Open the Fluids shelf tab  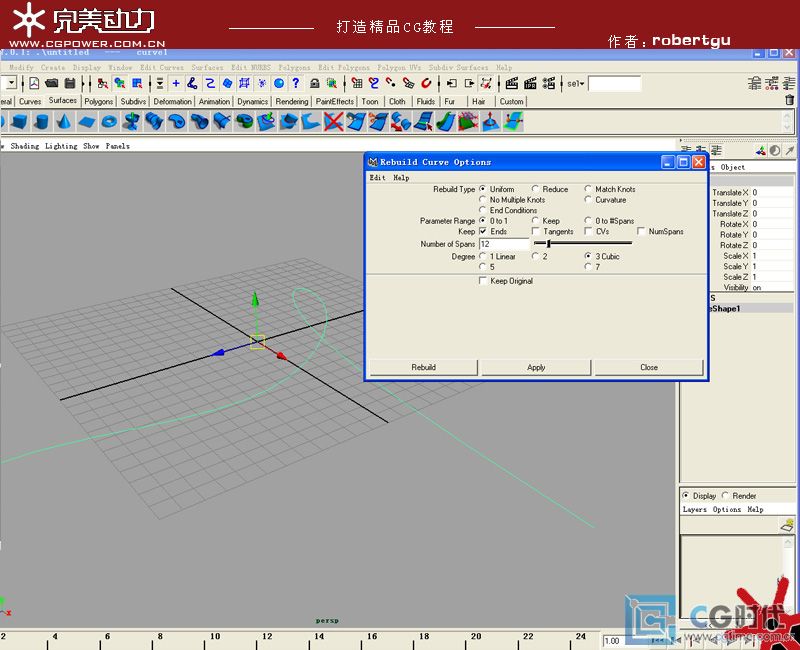(426, 102)
